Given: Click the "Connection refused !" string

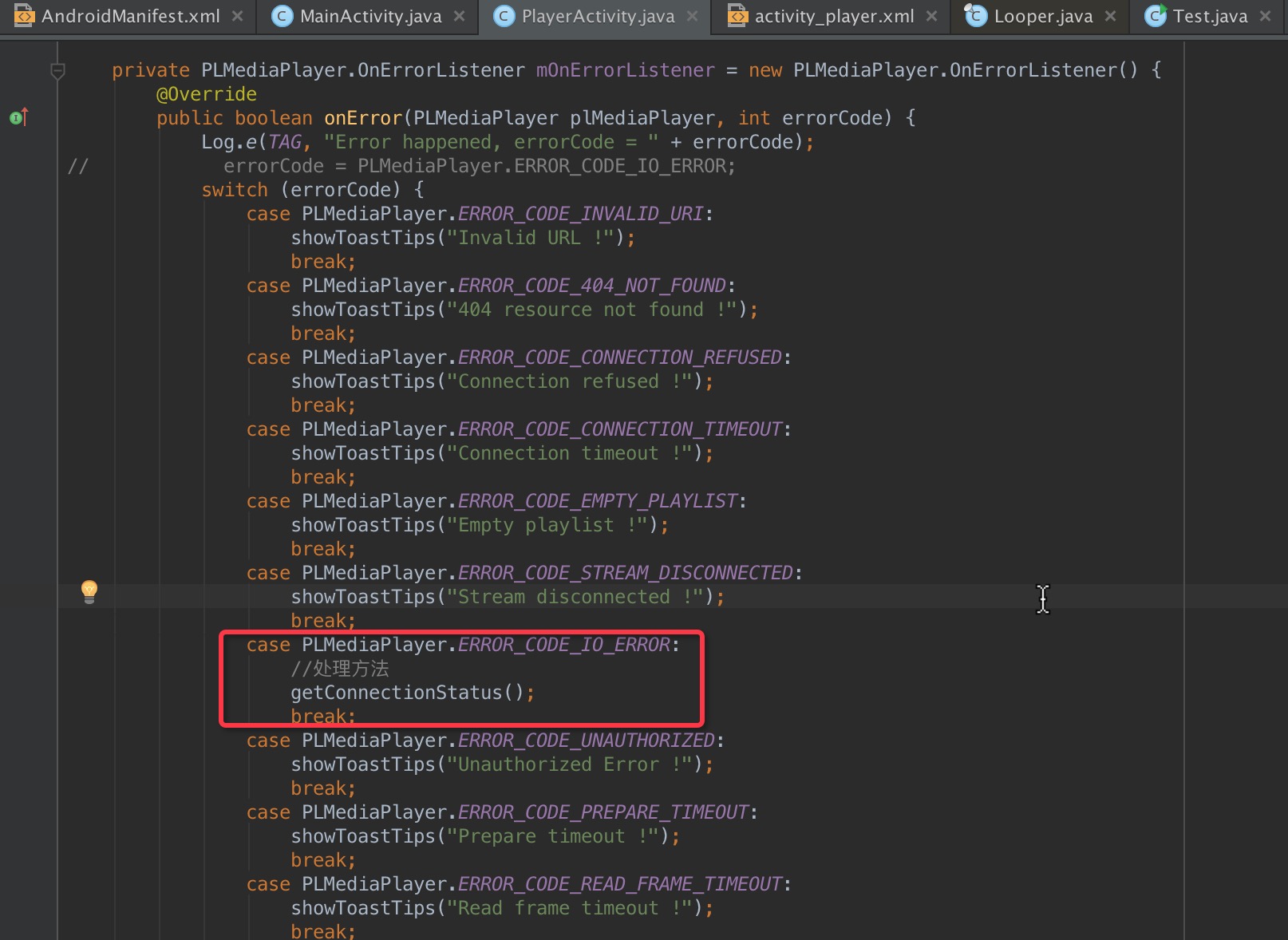Looking at the screenshot, I should [570, 381].
